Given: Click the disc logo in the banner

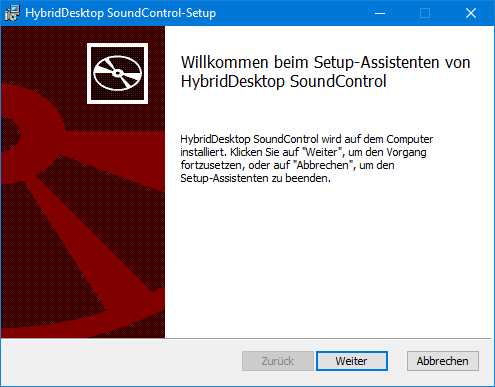Looking at the screenshot, I should (x=117, y=73).
